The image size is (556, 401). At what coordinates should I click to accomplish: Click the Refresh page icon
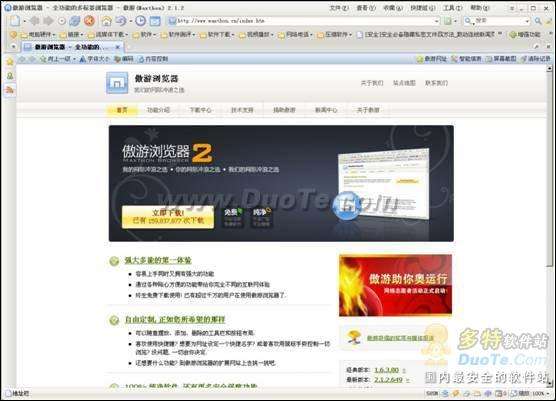point(75,21)
